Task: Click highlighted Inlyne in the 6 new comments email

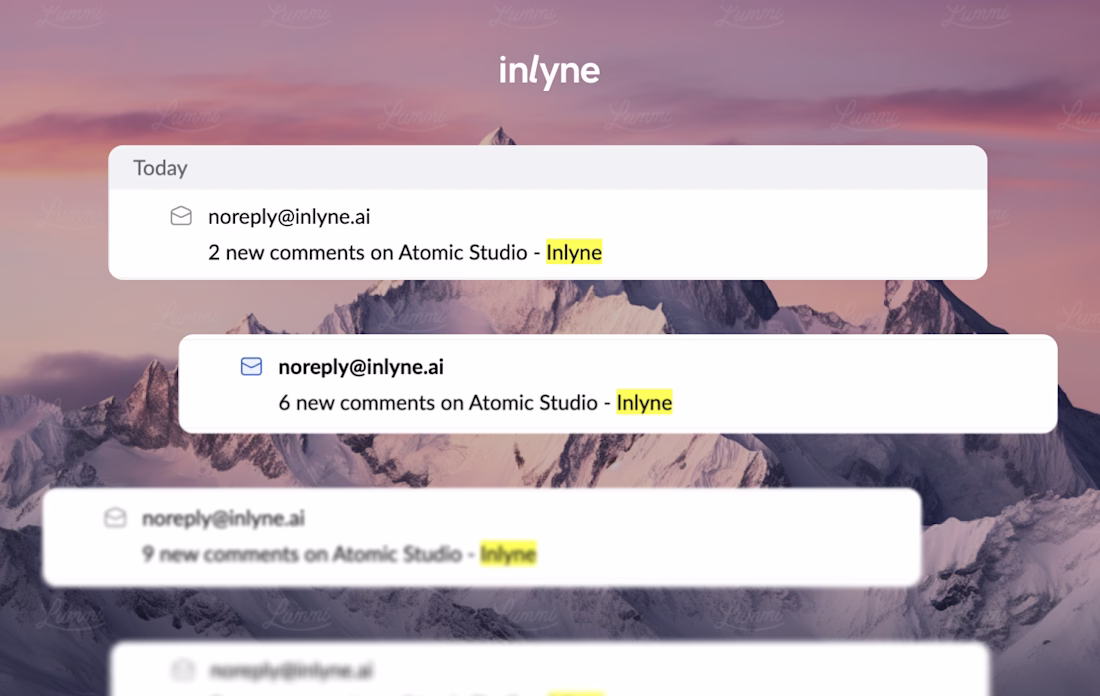Action: tap(644, 403)
